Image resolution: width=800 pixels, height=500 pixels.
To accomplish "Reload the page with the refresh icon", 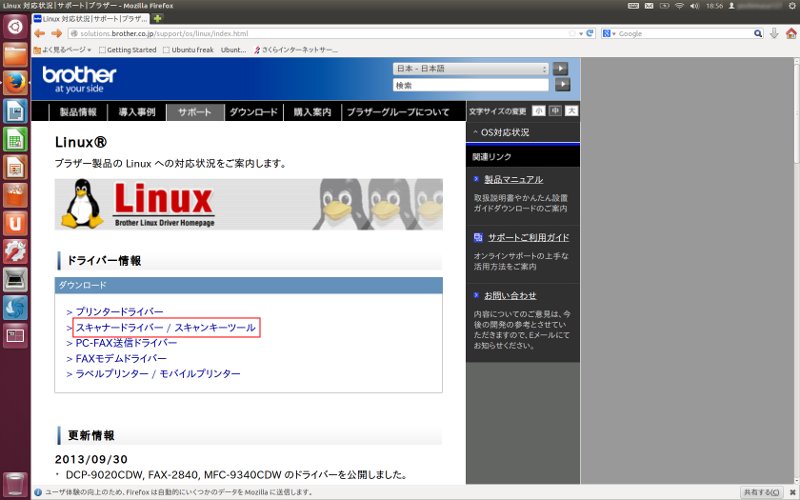I will tap(590, 33).
